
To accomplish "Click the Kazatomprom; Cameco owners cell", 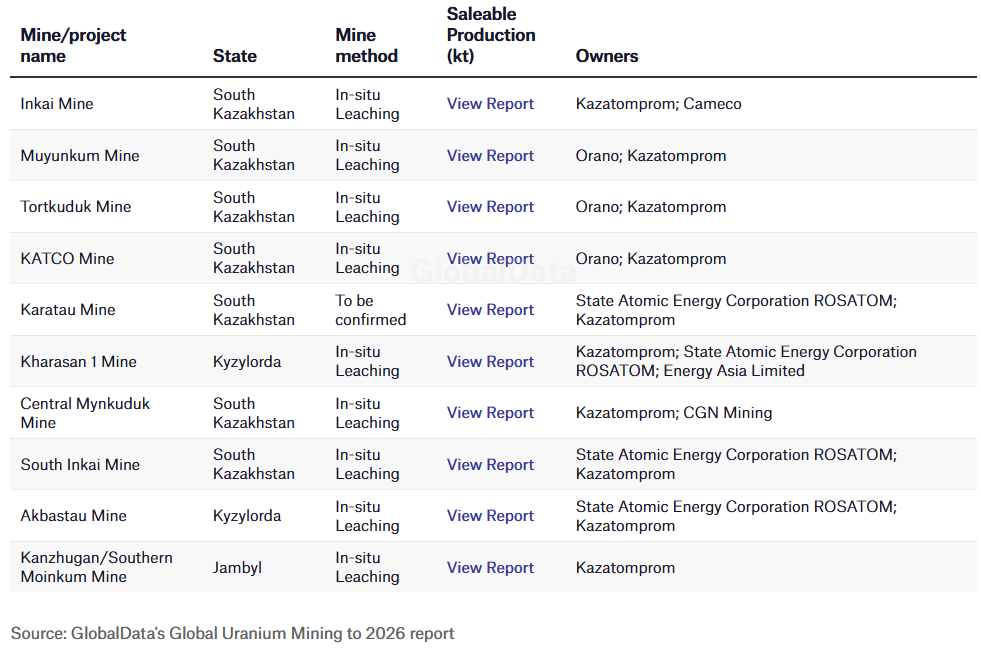I will [658, 104].
